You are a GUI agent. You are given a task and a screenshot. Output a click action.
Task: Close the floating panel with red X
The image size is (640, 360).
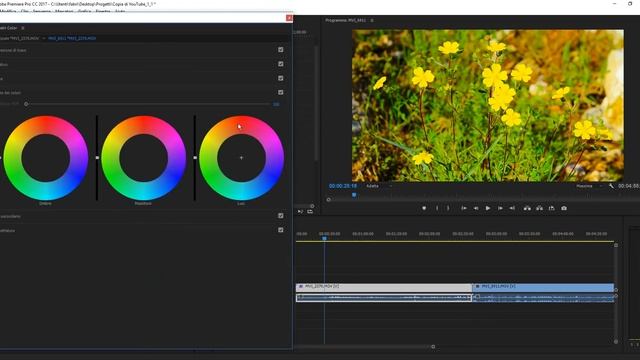coord(289,18)
